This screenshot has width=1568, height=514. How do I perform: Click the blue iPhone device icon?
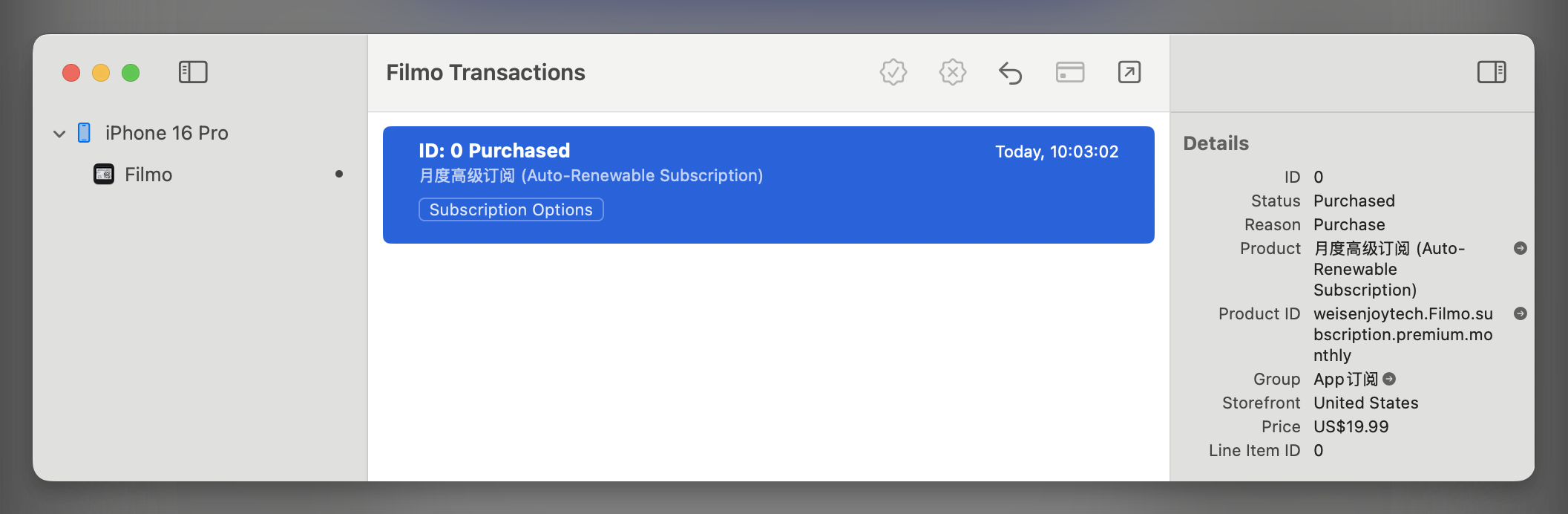(85, 133)
